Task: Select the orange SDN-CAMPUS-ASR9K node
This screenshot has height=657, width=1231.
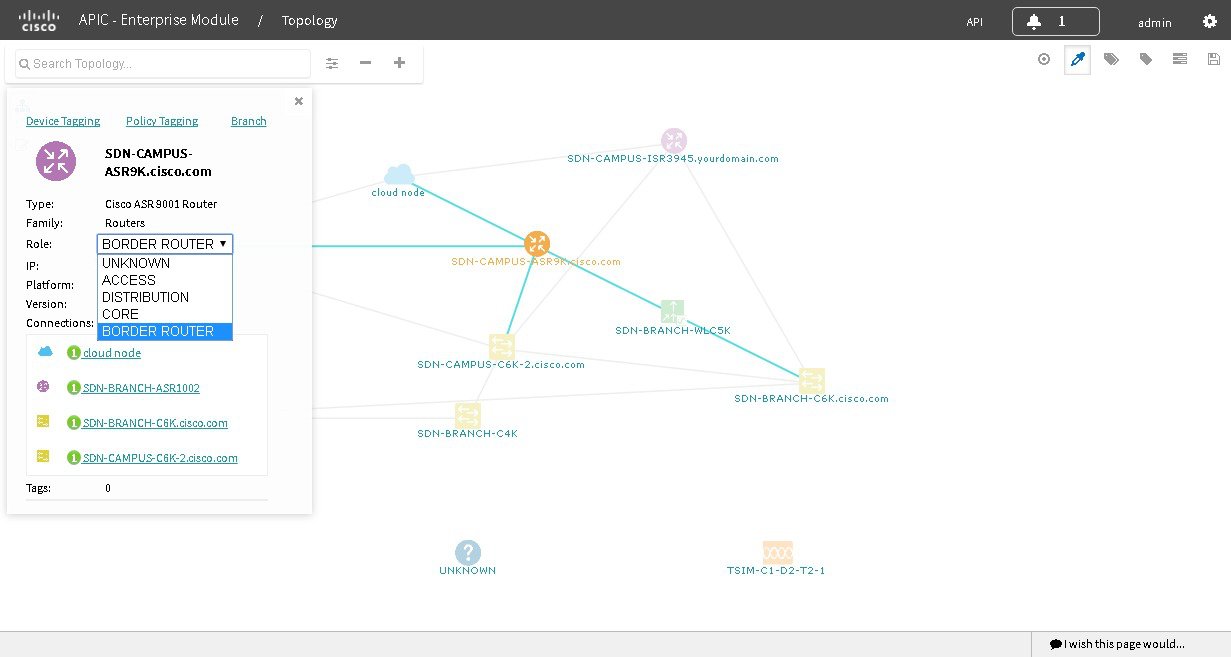Action: (x=537, y=244)
